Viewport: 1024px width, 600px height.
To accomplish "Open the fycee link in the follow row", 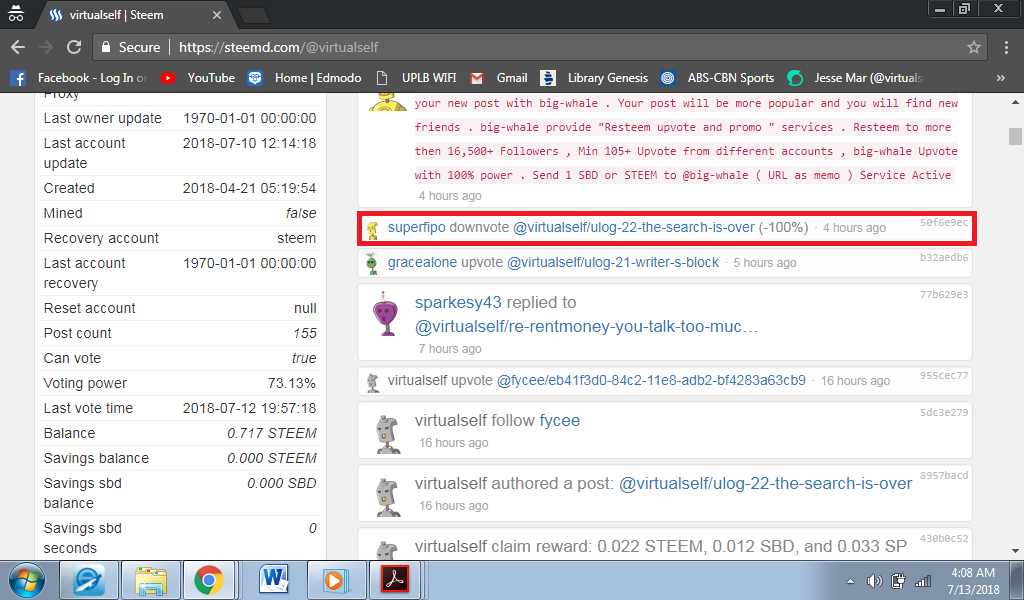I will [560, 421].
